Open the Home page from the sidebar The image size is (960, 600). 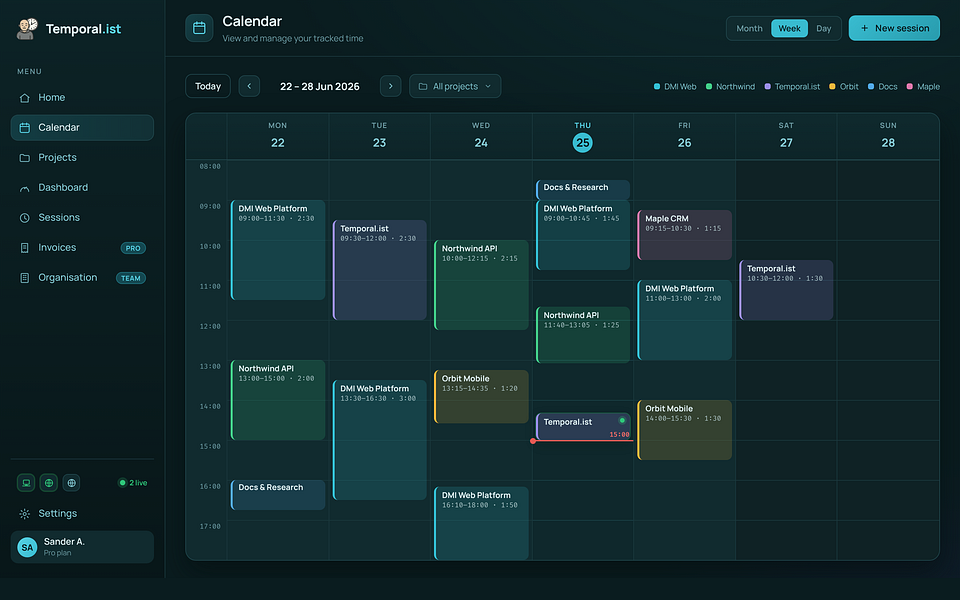[82, 97]
